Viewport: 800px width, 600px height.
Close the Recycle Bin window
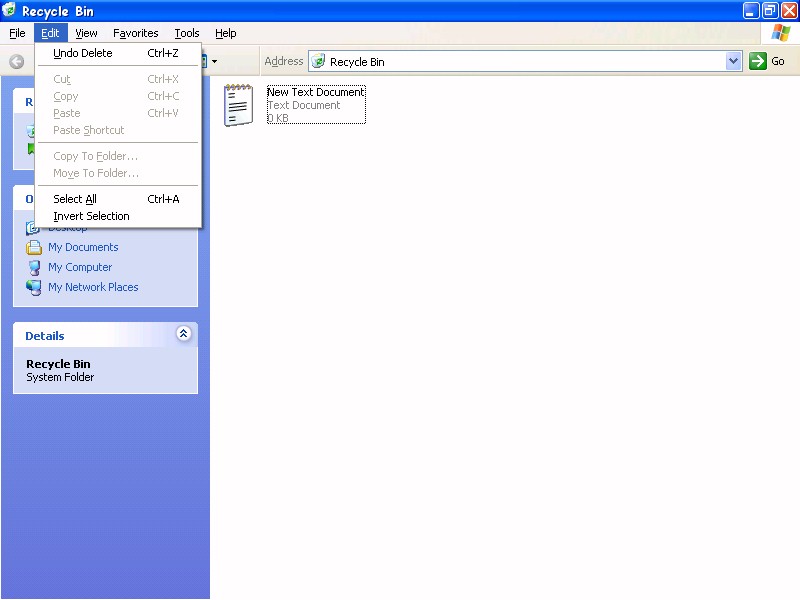[x=789, y=10]
